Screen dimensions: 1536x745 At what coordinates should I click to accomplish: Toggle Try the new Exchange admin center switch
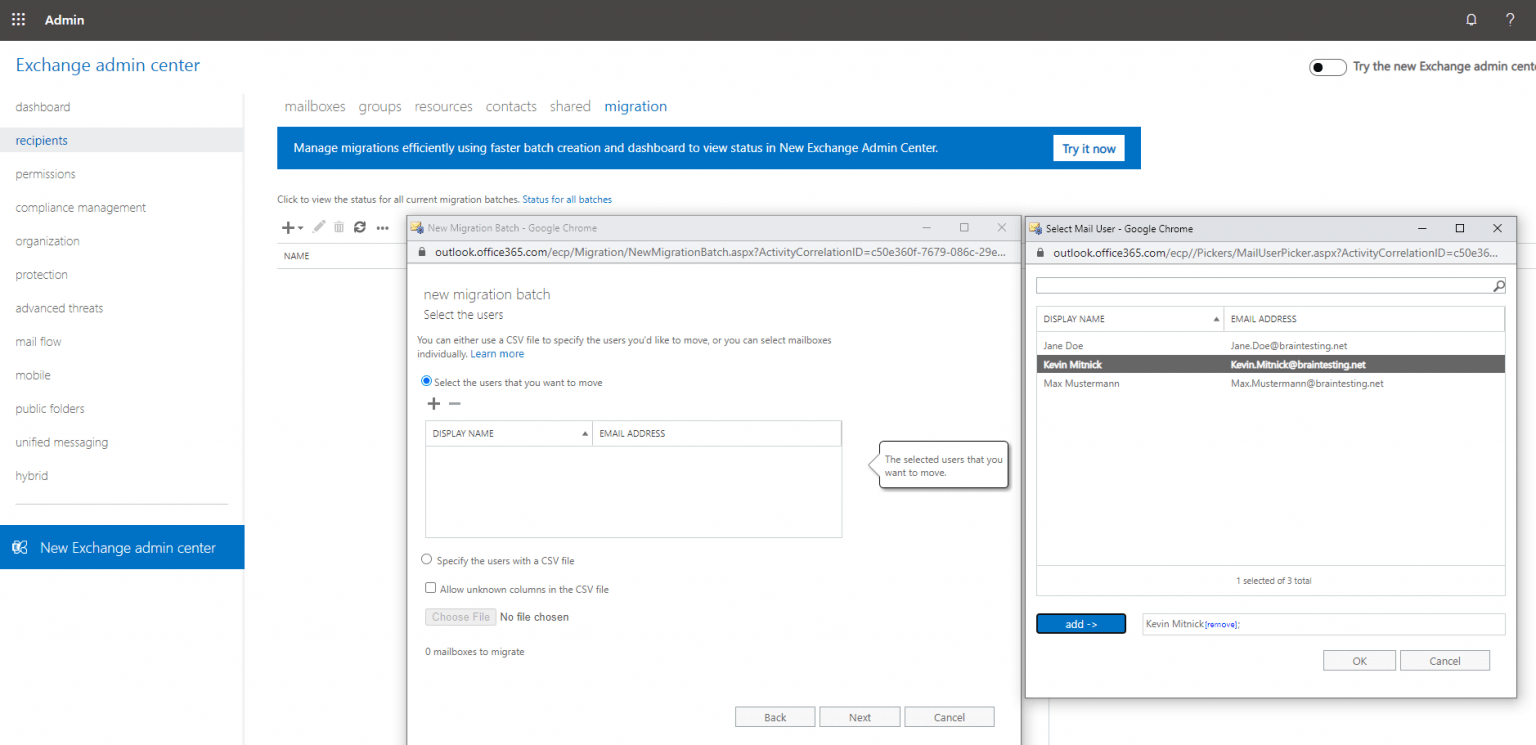tap(1327, 66)
